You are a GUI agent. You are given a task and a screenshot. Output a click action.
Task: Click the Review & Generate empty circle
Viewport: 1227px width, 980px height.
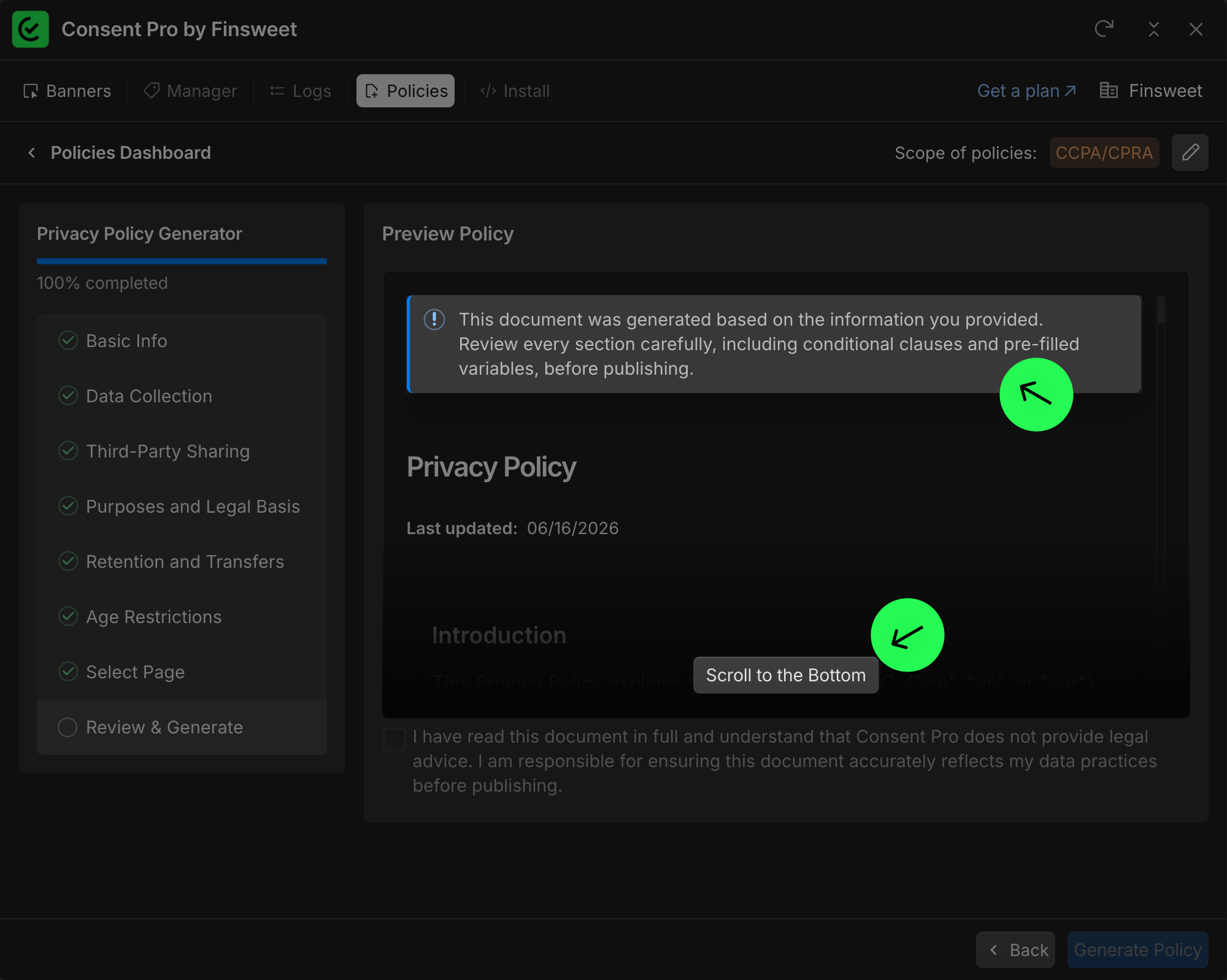click(x=67, y=727)
